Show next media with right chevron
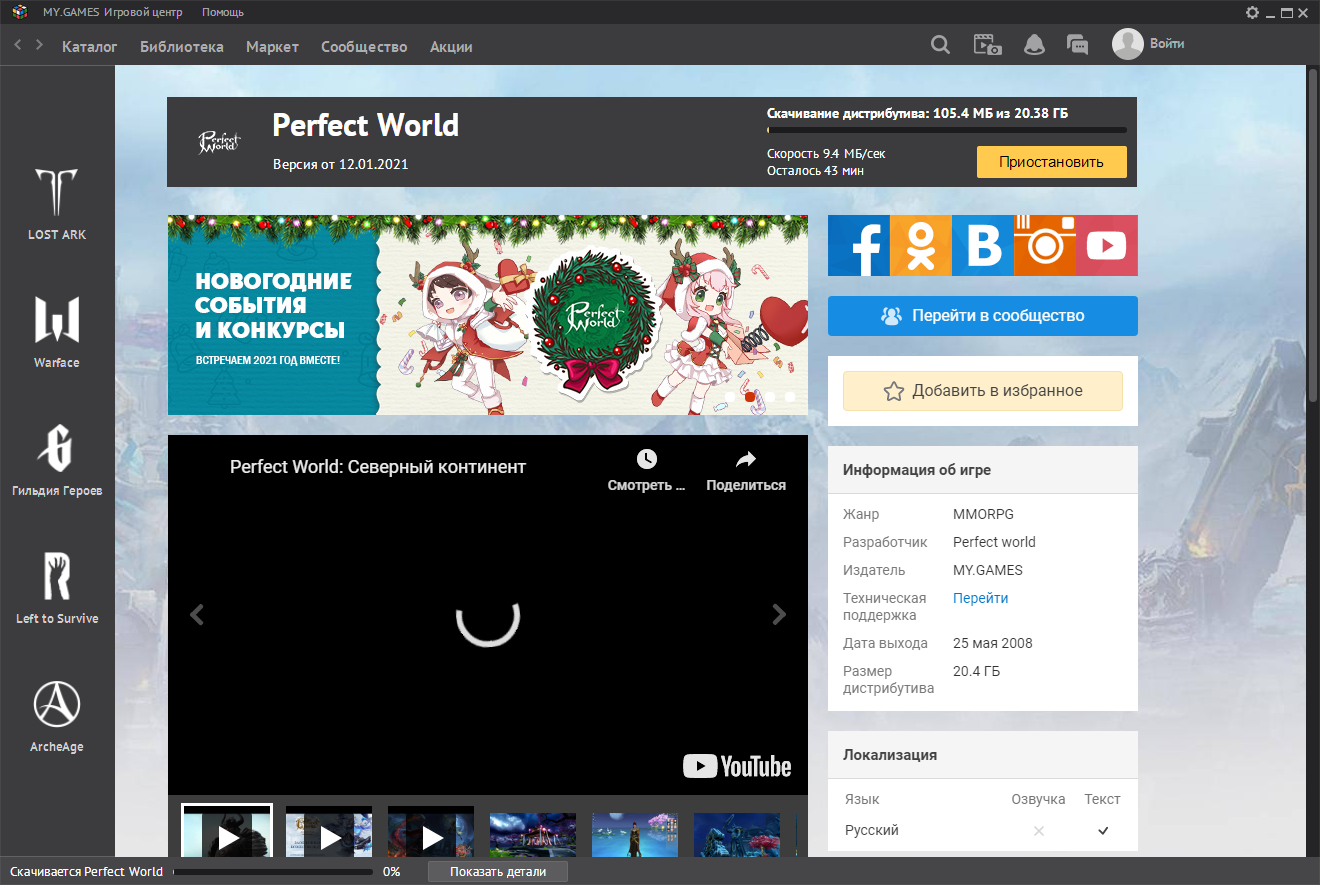Image resolution: width=1320 pixels, height=885 pixels. click(779, 614)
